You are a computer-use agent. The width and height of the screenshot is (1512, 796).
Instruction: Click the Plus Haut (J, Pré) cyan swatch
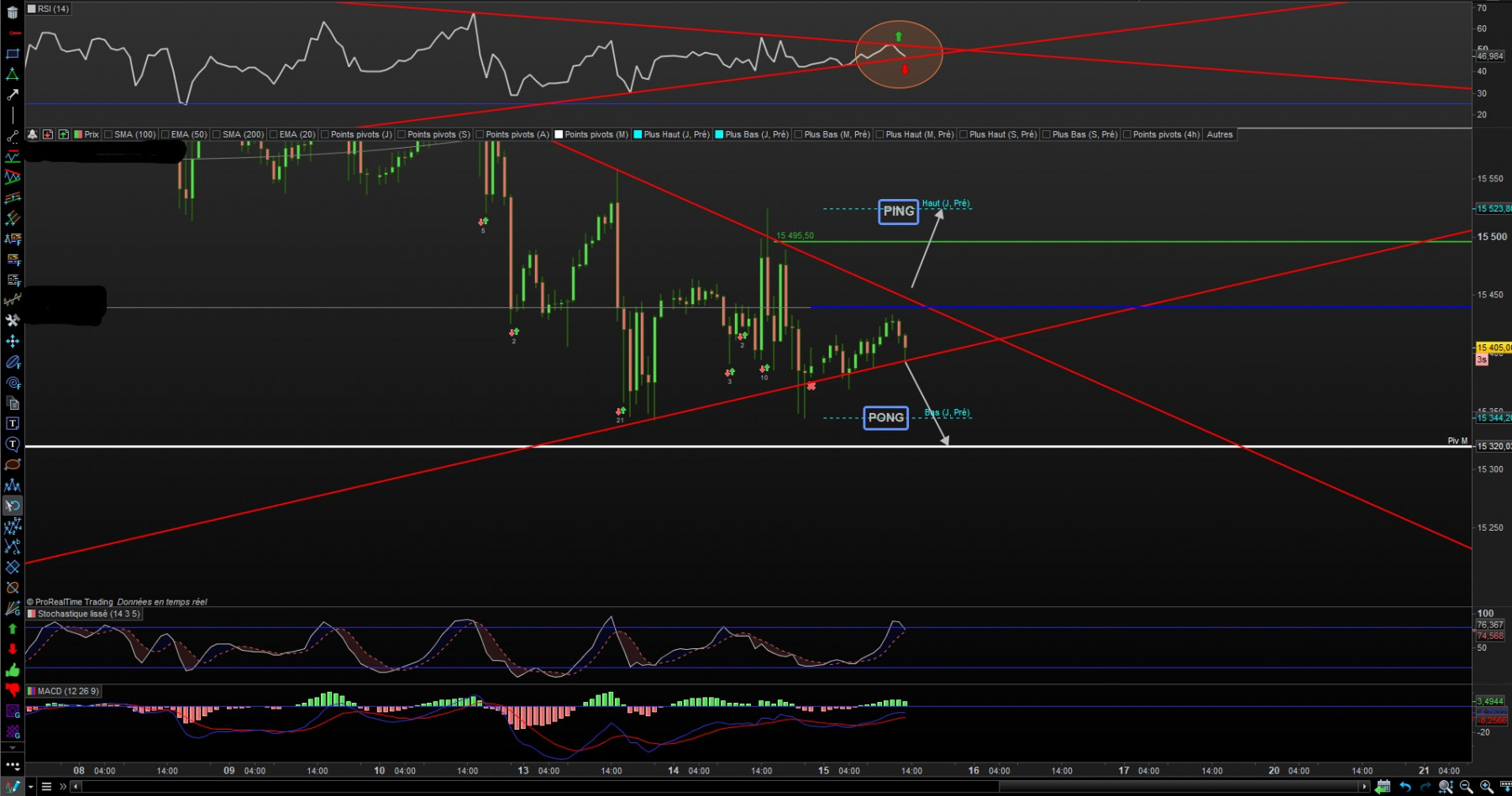[638, 134]
